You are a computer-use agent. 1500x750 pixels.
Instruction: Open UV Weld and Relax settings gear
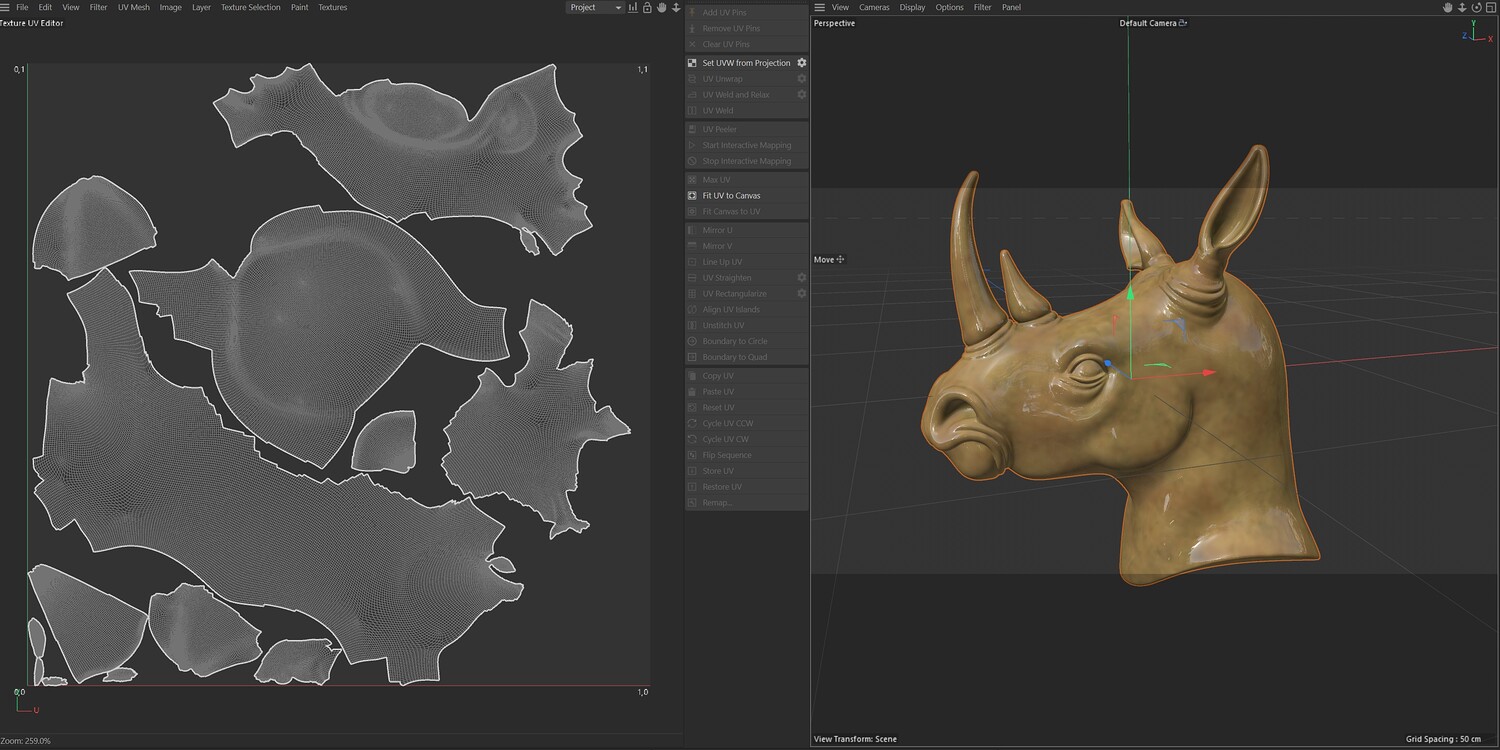pyautogui.click(x=801, y=95)
